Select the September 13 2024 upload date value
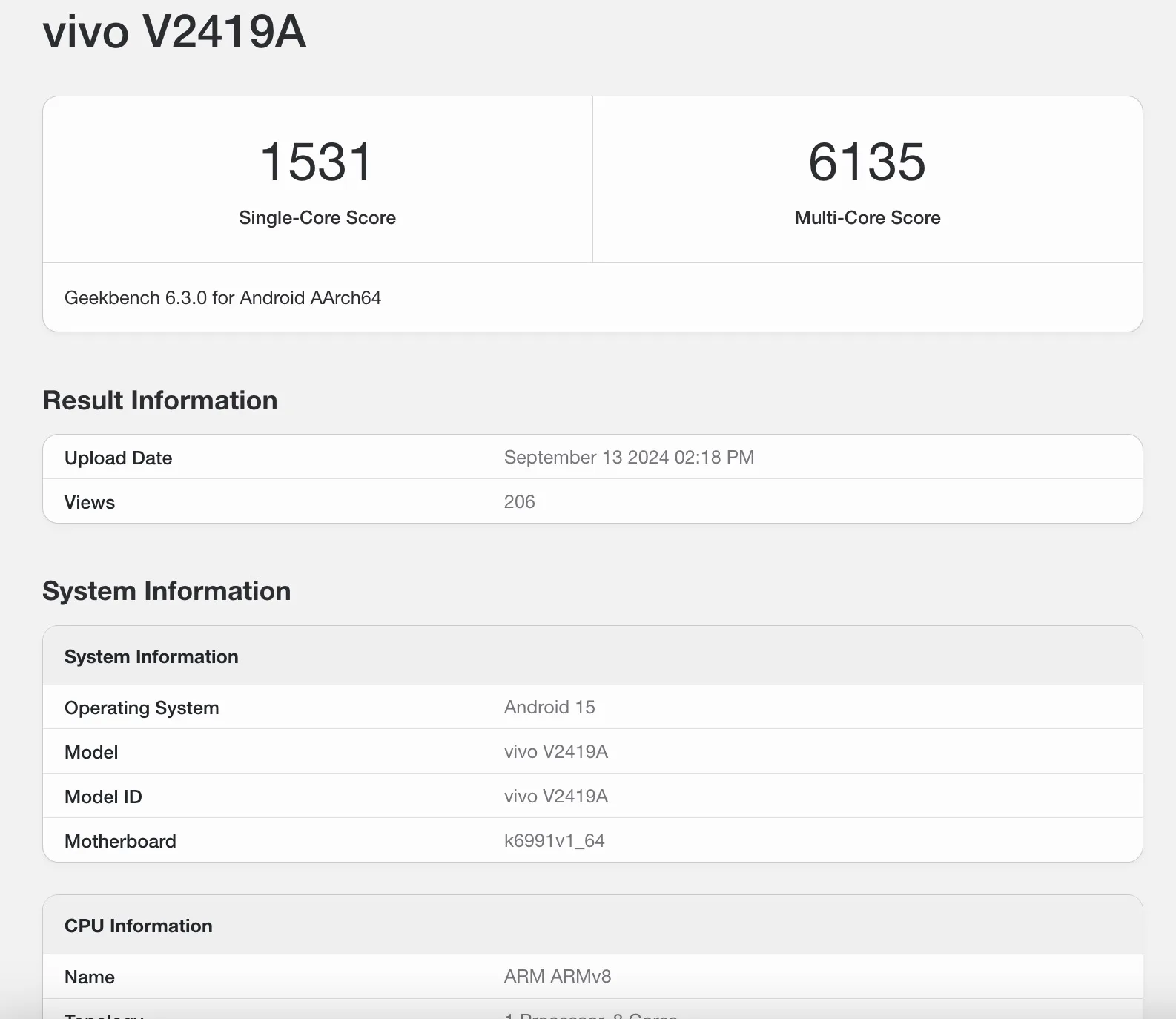The width and height of the screenshot is (1176, 1019). tap(629, 457)
